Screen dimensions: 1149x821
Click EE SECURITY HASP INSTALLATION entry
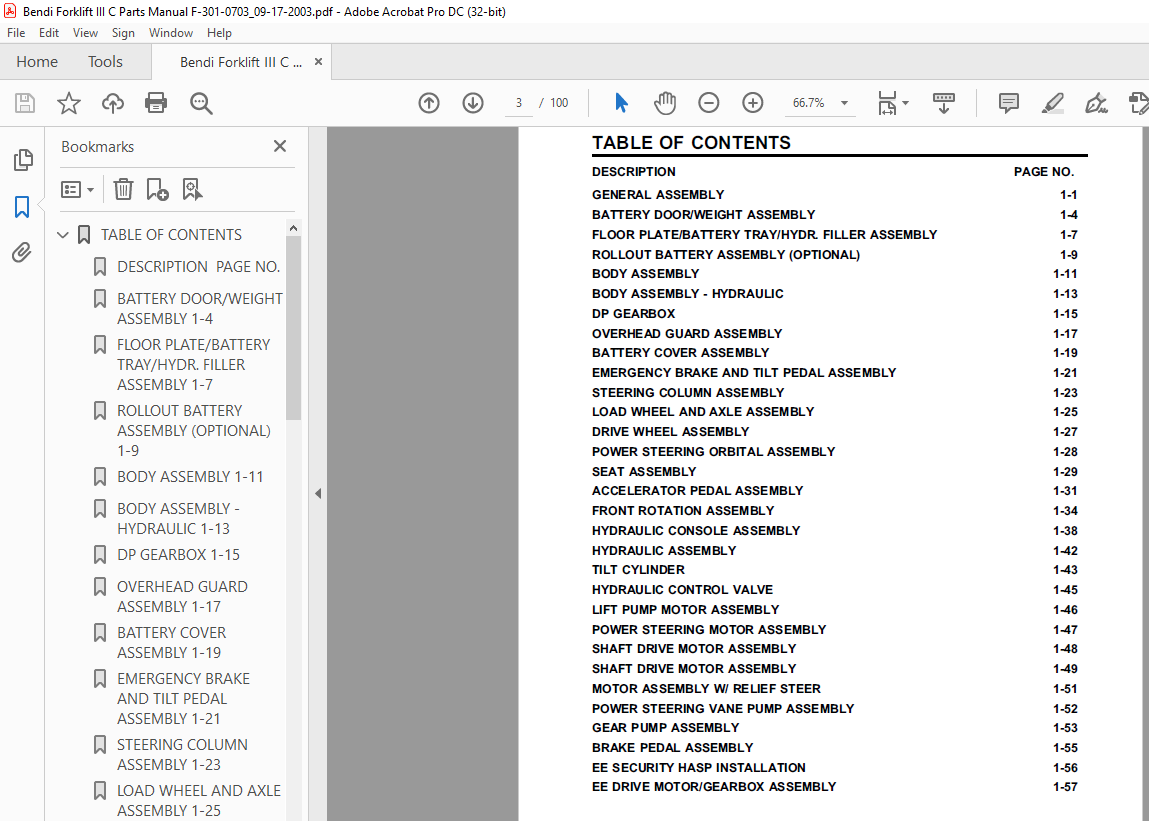coord(698,767)
